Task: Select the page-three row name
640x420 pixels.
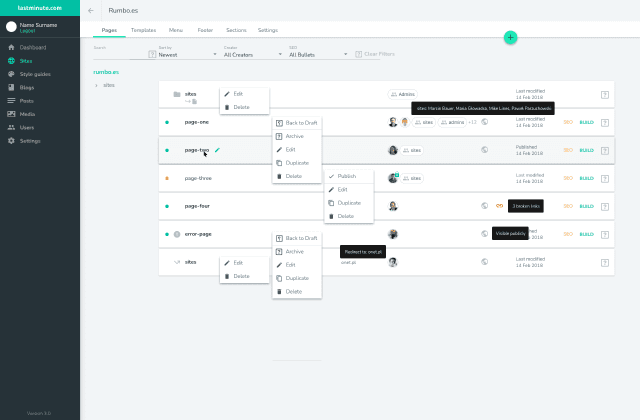Action: pyautogui.click(x=198, y=178)
